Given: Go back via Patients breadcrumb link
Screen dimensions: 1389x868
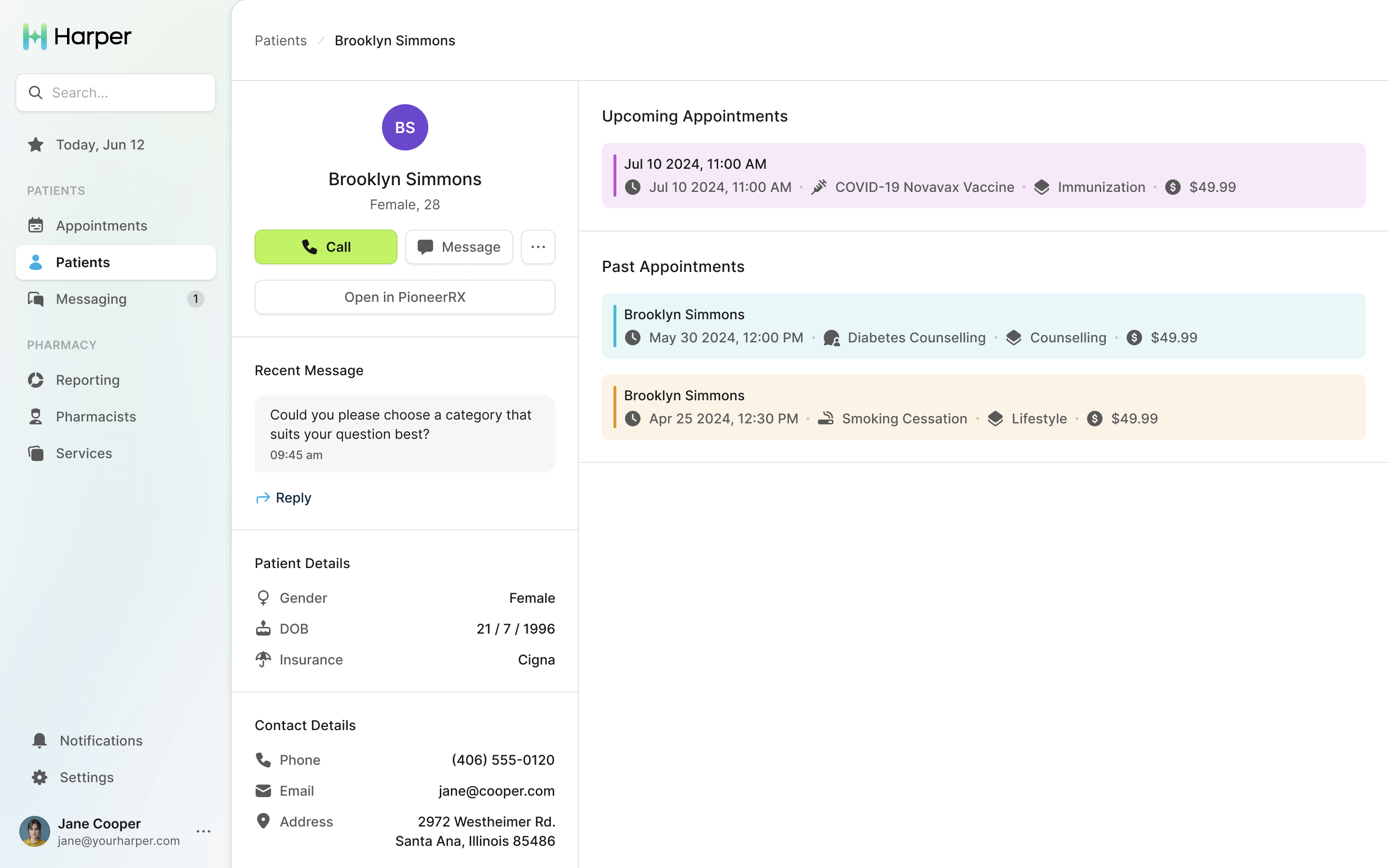Looking at the screenshot, I should tap(281, 41).
